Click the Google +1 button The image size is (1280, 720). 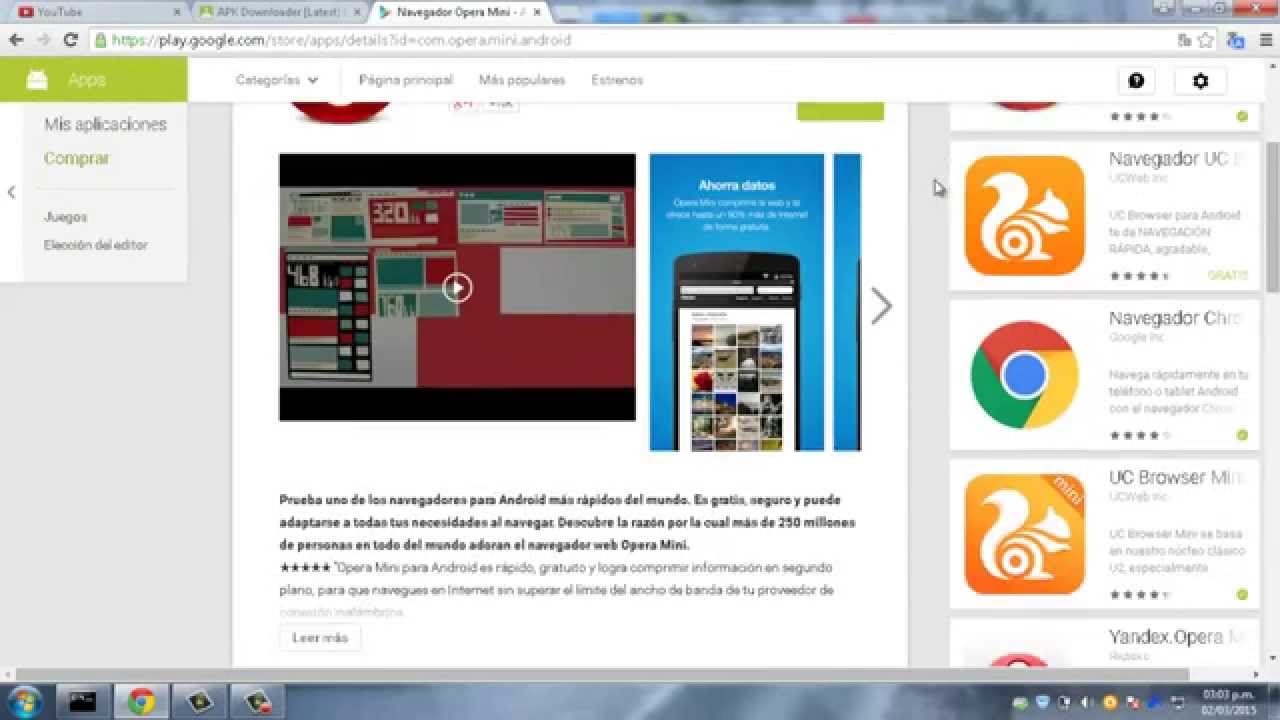[463, 104]
